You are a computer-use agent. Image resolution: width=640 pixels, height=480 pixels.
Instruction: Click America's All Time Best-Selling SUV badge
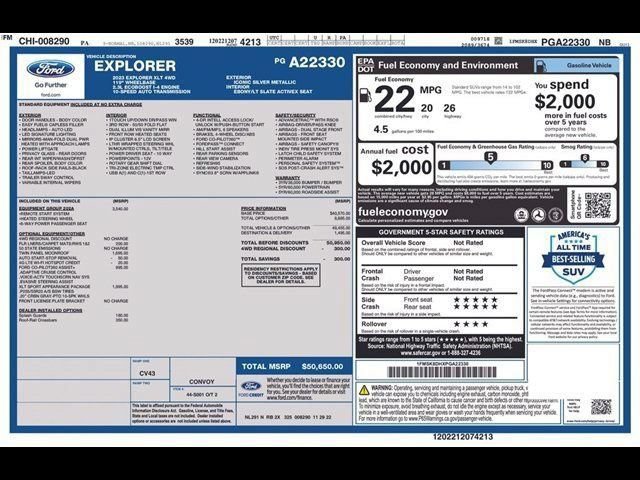[x=573, y=256]
